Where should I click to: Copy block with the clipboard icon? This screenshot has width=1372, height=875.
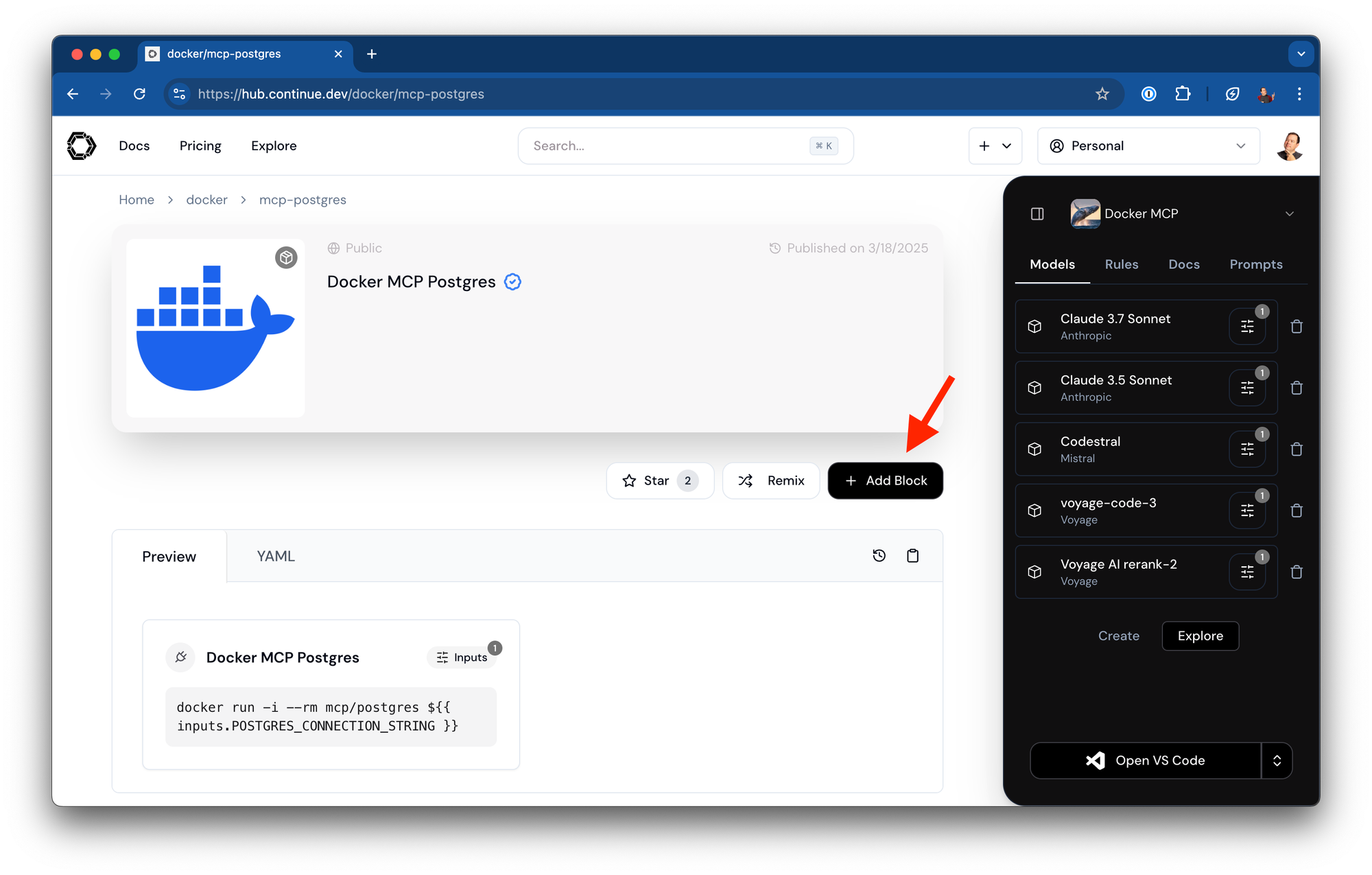(912, 556)
